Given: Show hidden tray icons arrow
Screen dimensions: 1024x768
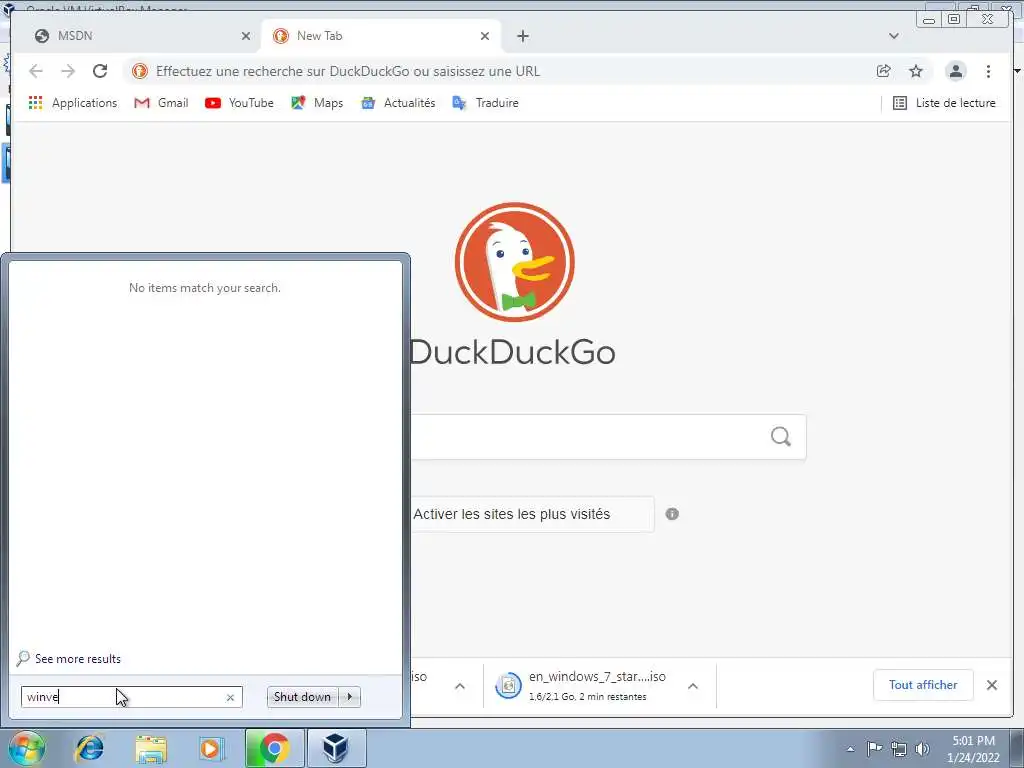Looking at the screenshot, I should pyautogui.click(x=850, y=749).
